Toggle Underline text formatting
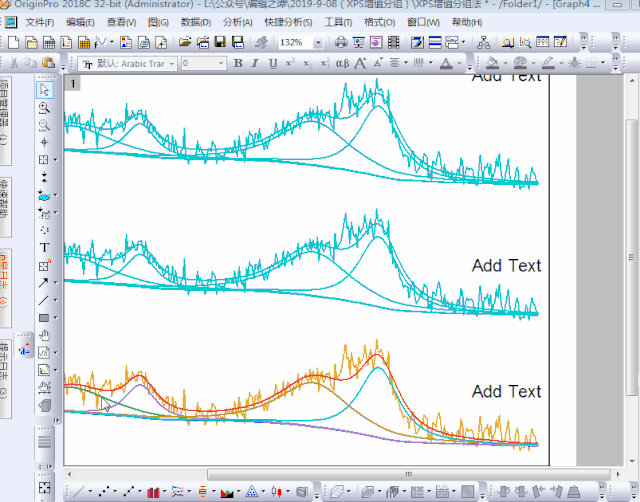This screenshot has width=640, height=502. (x=273, y=63)
